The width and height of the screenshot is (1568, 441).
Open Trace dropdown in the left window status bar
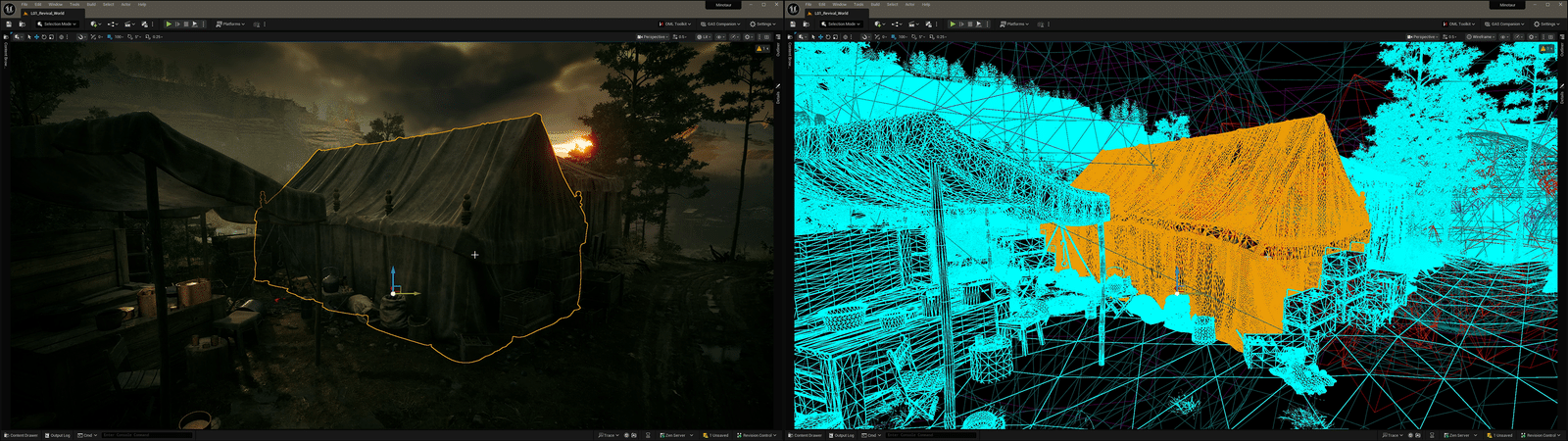(x=609, y=435)
